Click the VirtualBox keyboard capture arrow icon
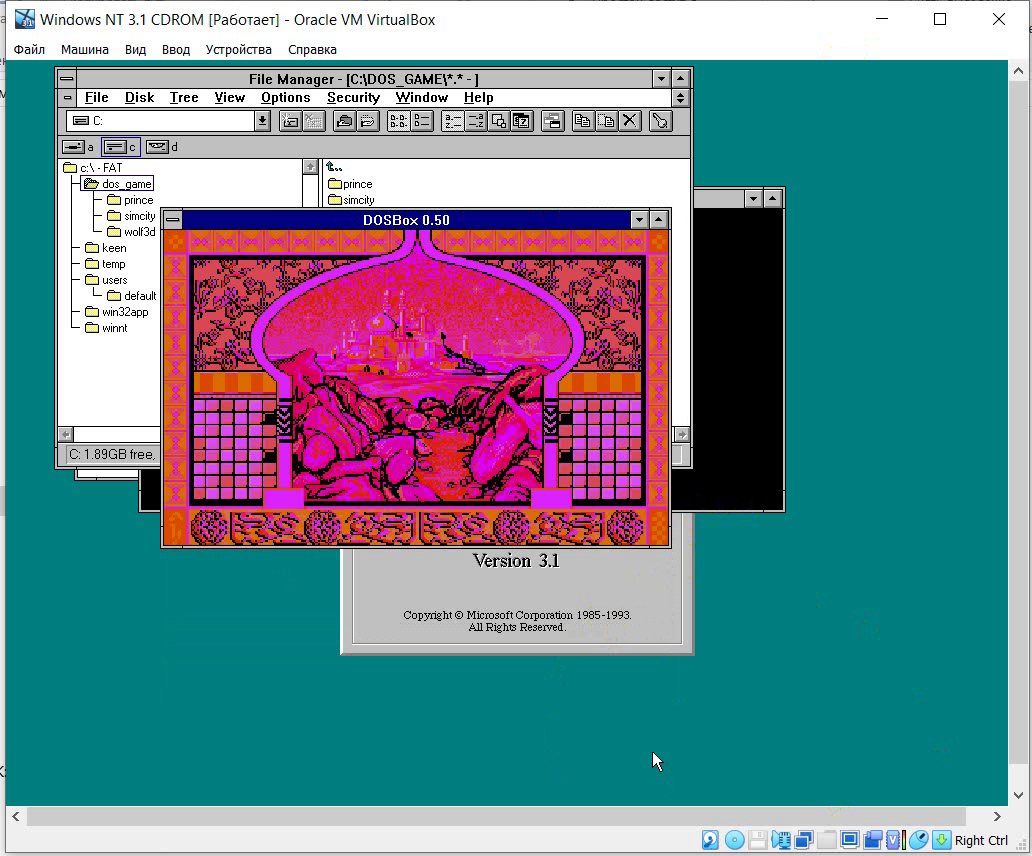Viewport: 1032px width, 856px height. (942, 840)
